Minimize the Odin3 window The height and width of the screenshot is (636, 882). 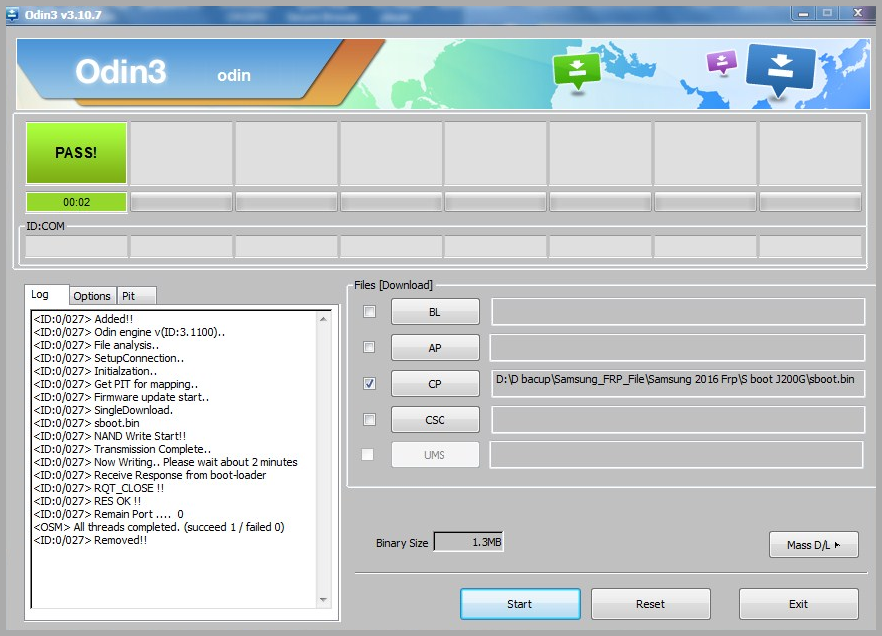pyautogui.click(x=803, y=13)
